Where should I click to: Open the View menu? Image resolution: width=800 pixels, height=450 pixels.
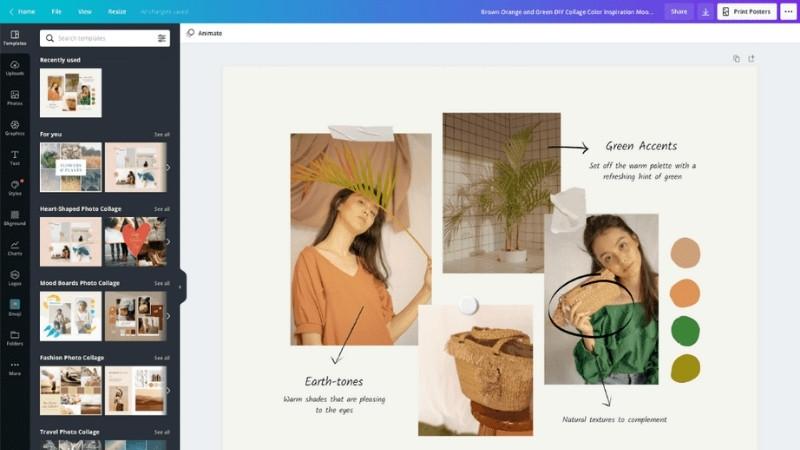[85, 11]
